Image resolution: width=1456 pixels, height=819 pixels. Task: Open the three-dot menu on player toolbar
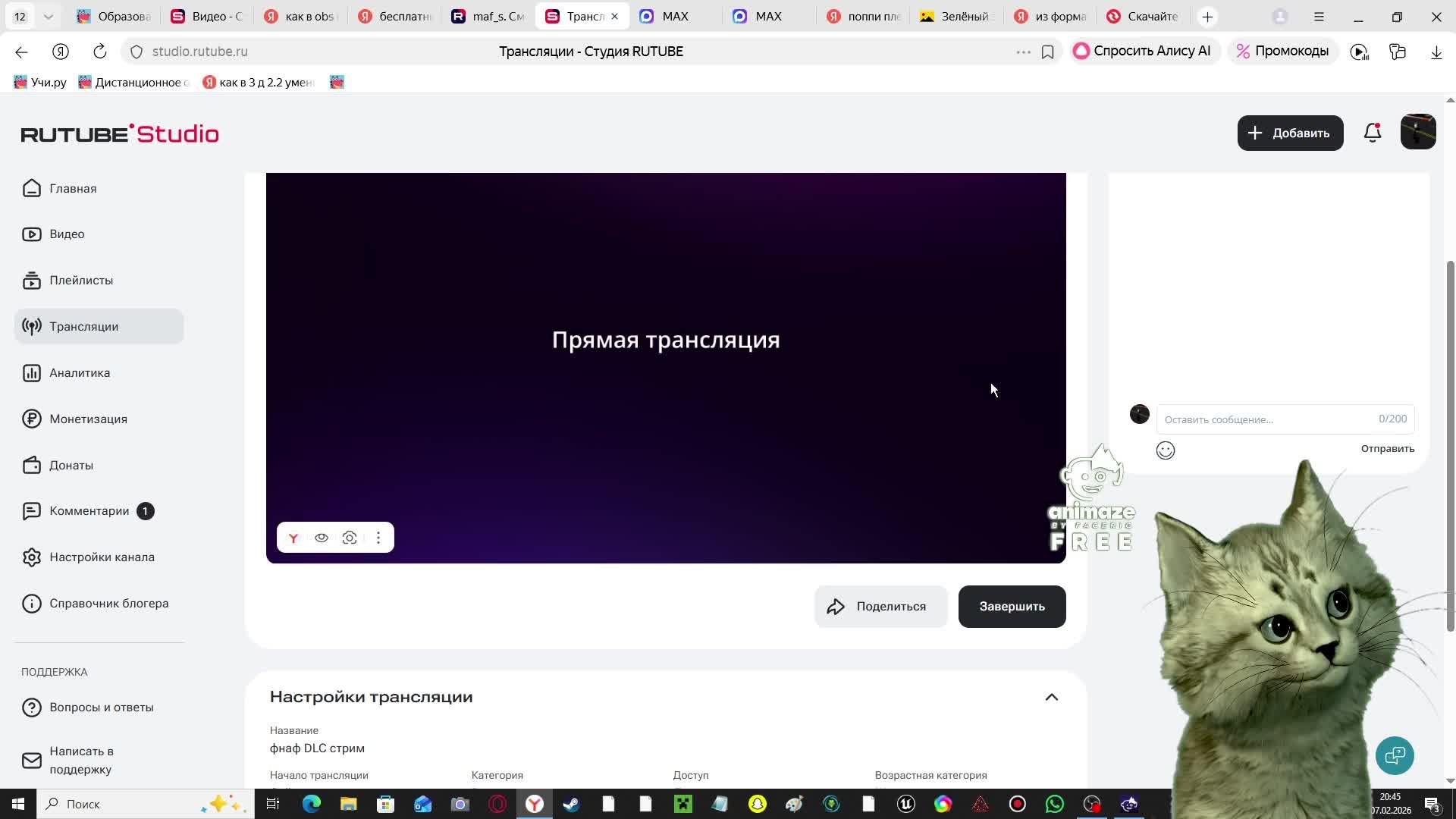(x=378, y=538)
